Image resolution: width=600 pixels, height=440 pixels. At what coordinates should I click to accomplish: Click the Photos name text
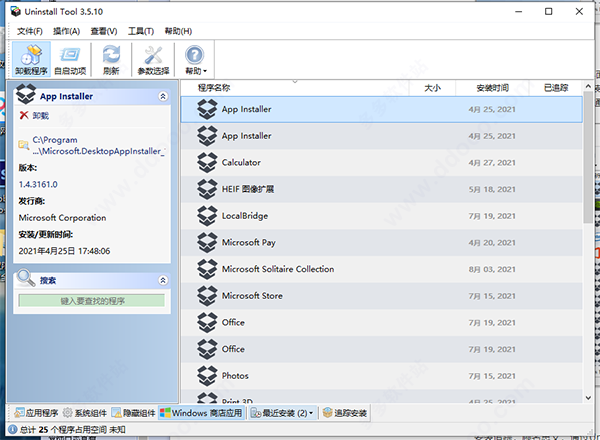(235, 376)
